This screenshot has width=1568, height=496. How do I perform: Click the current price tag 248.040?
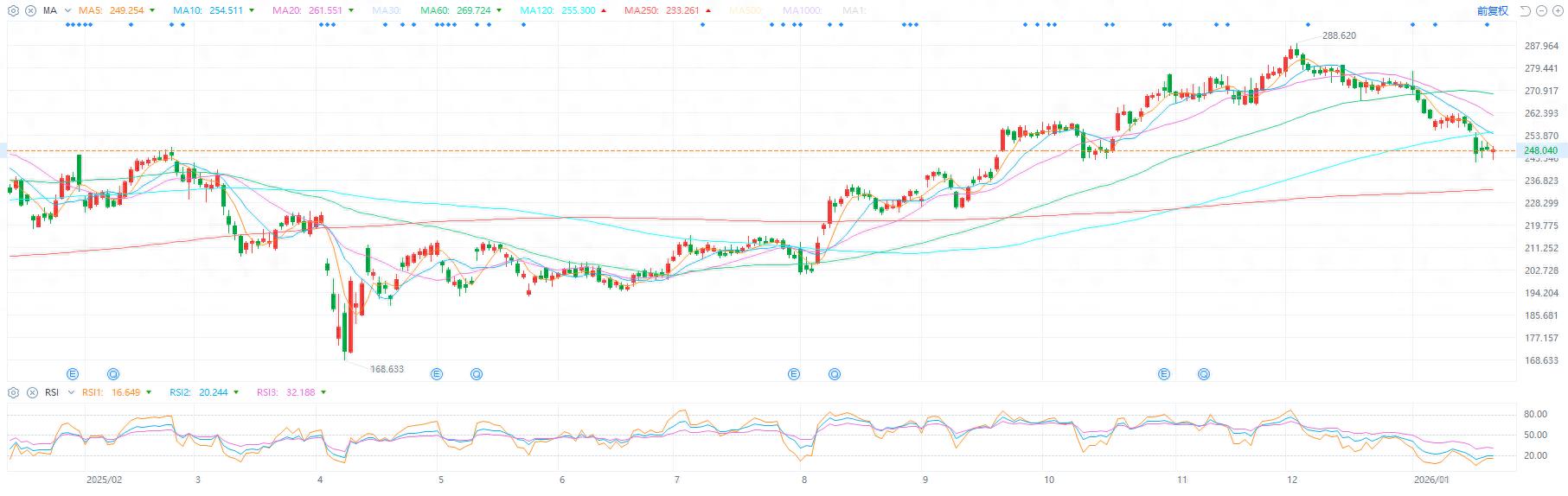1541,150
